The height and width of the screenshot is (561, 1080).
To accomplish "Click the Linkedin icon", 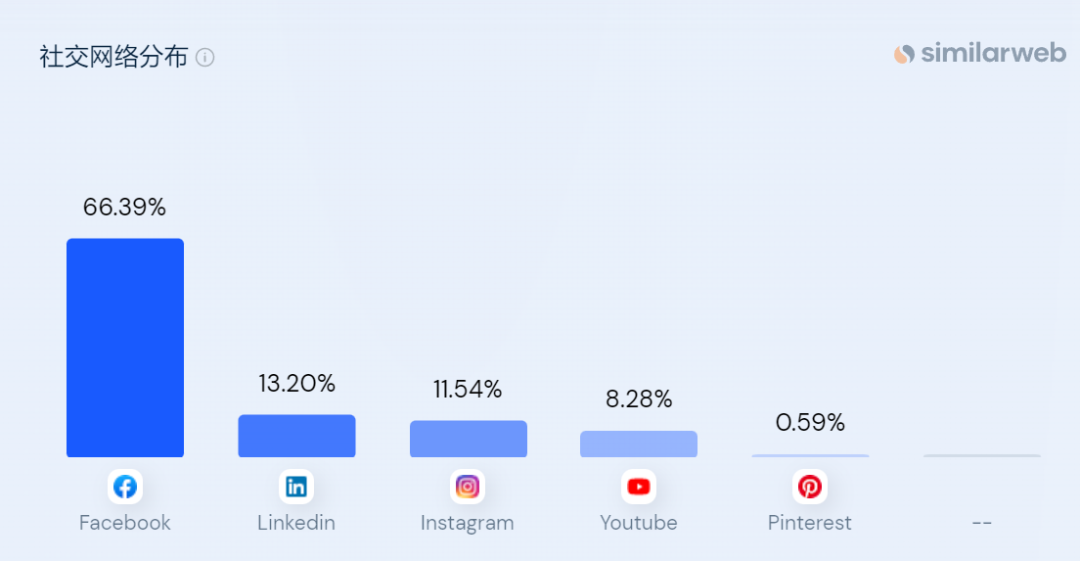I will 296,487.
